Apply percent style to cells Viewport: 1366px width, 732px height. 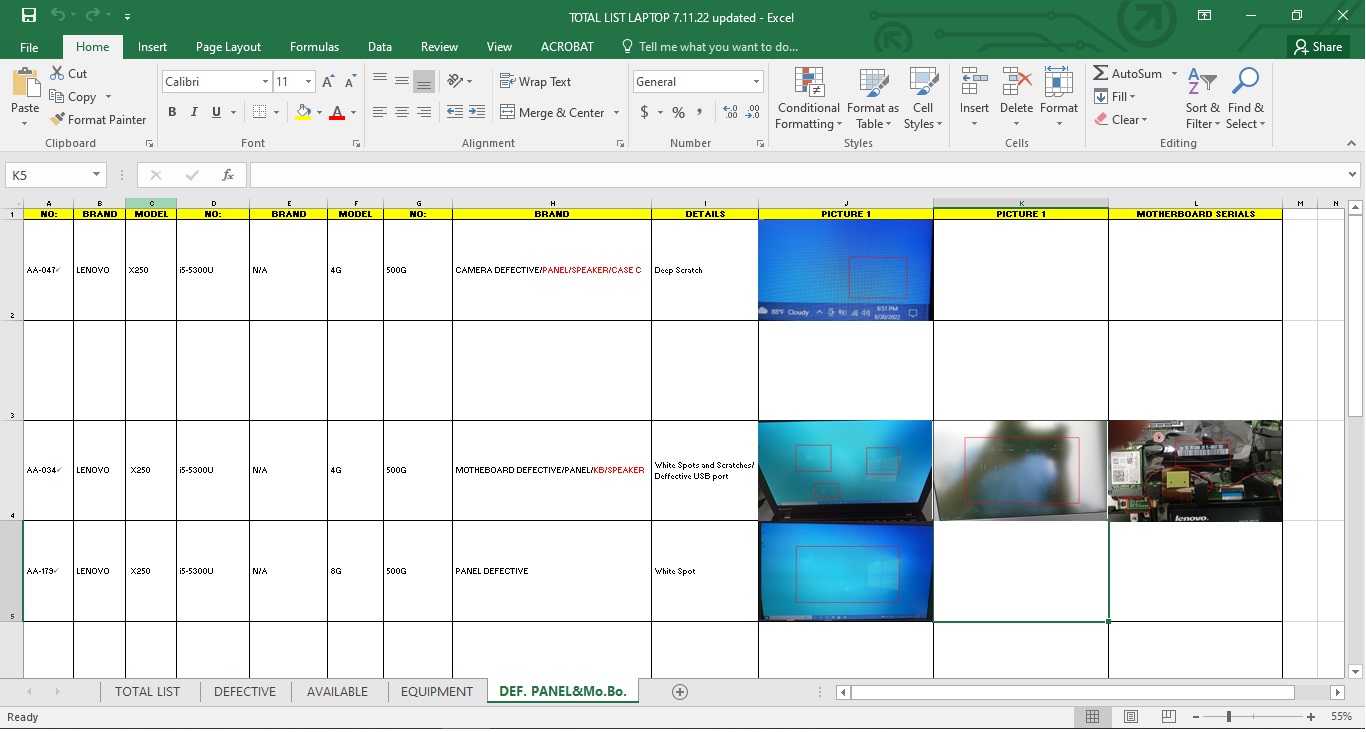(x=679, y=112)
